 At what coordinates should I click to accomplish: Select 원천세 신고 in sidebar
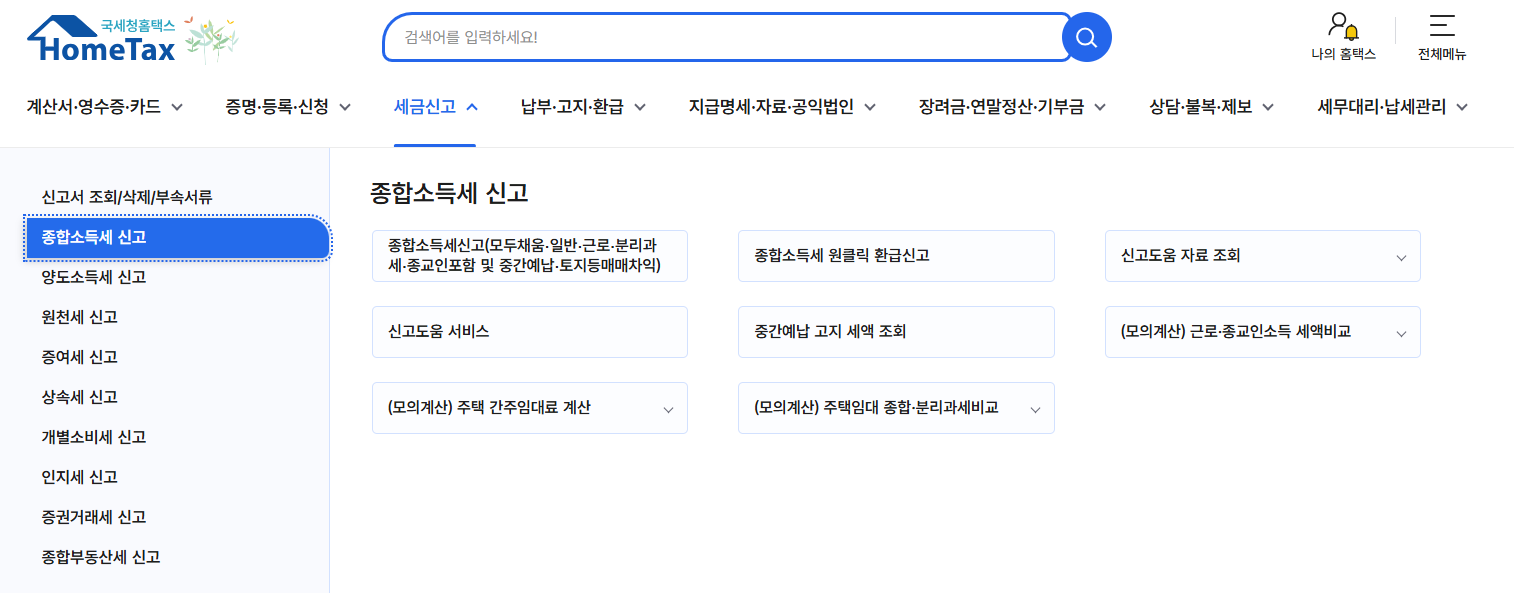[80, 317]
